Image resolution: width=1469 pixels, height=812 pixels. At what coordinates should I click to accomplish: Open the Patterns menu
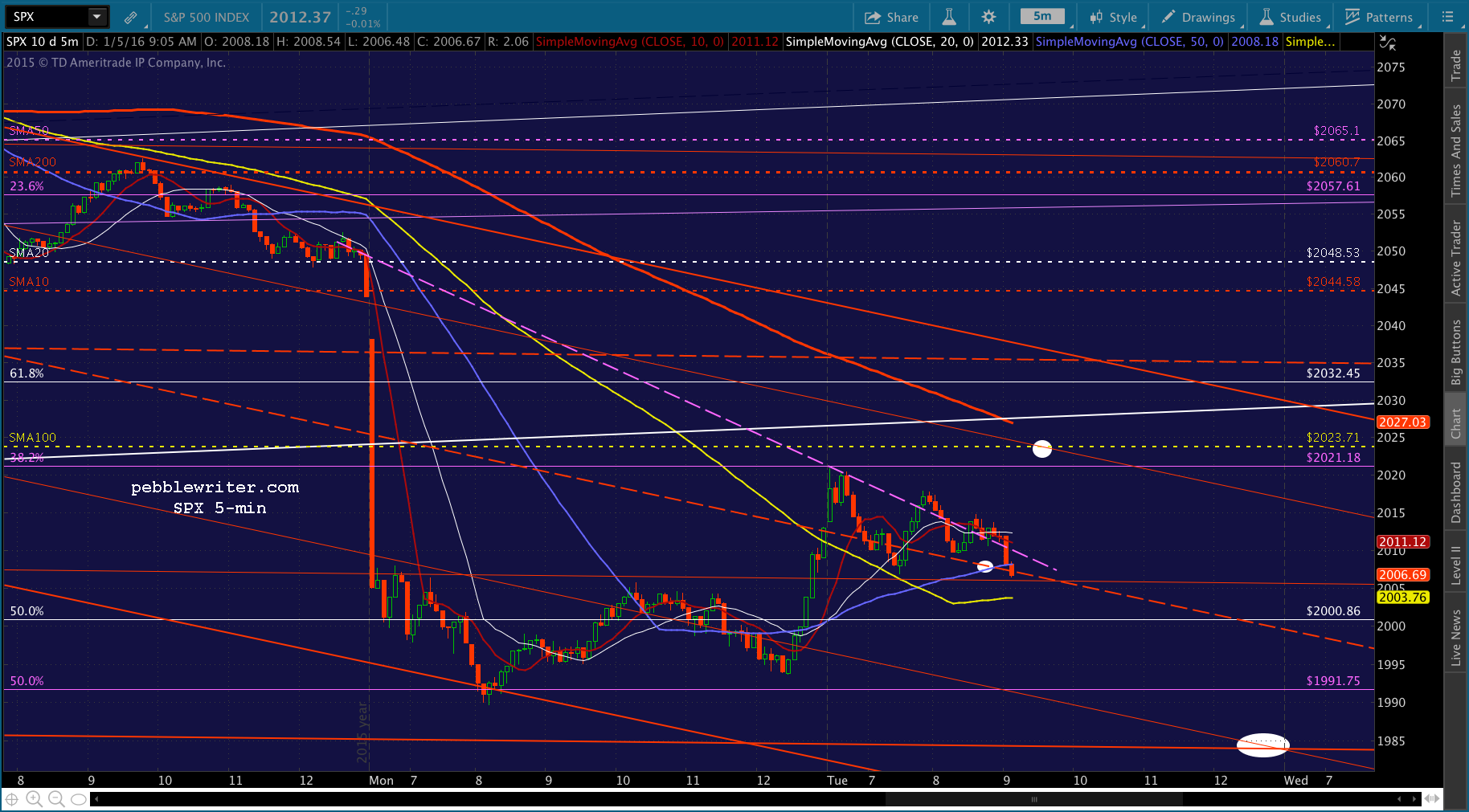(1379, 17)
